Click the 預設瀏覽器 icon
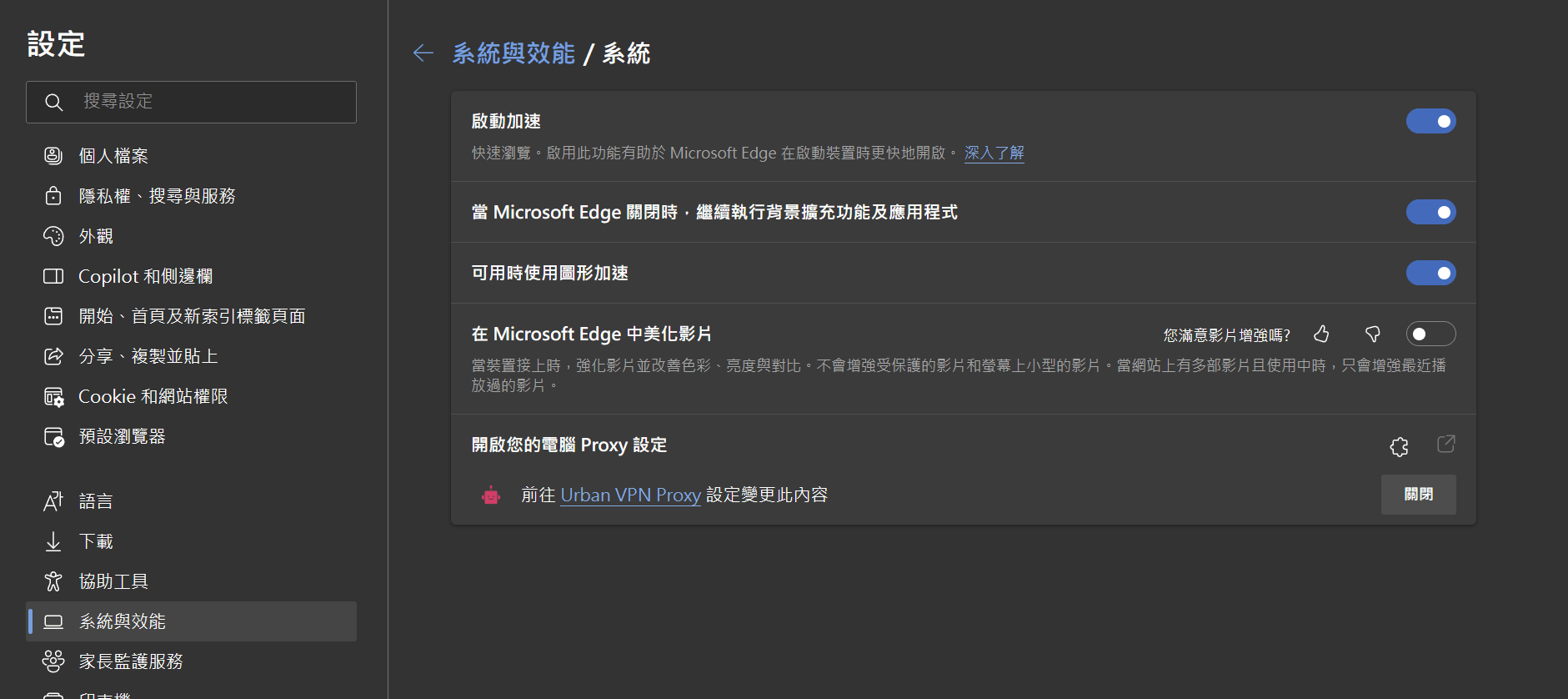 [x=53, y=436]
